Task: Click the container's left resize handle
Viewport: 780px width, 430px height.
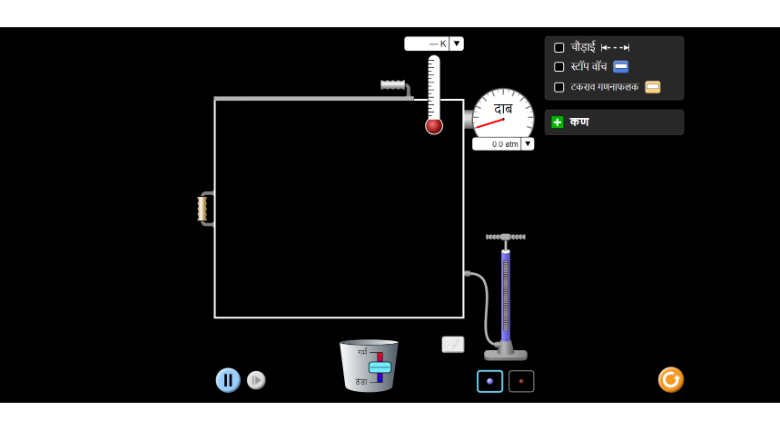Action: tap(204, 208)
